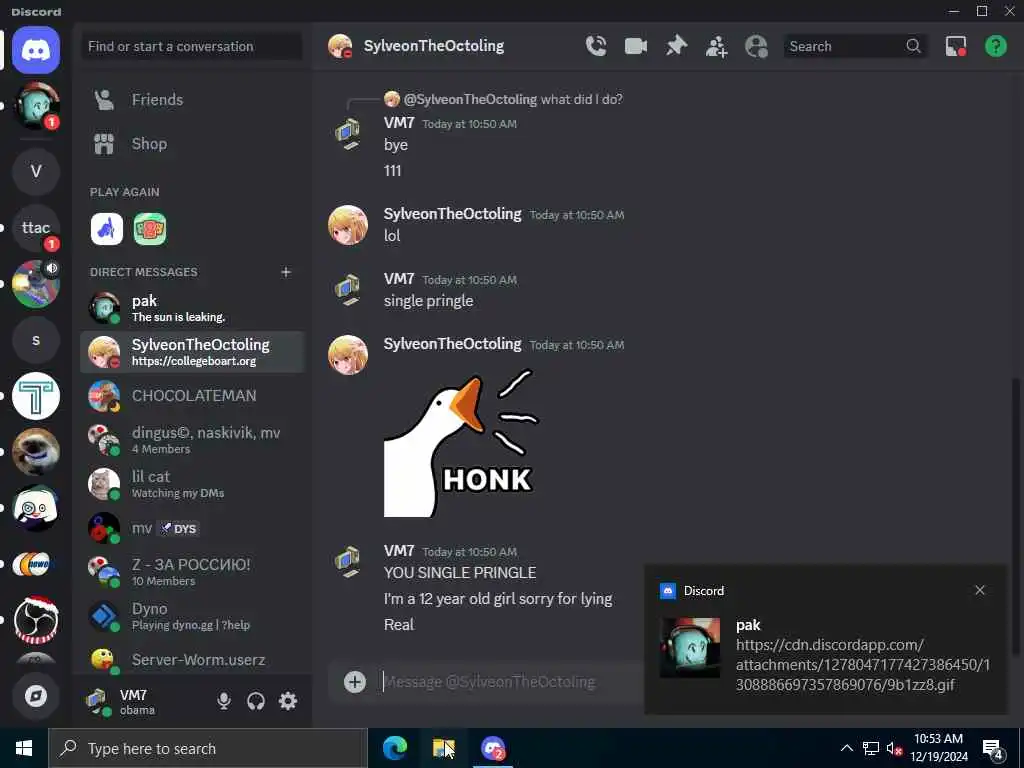Click VM7 username on 'single pringle' message

399,279
